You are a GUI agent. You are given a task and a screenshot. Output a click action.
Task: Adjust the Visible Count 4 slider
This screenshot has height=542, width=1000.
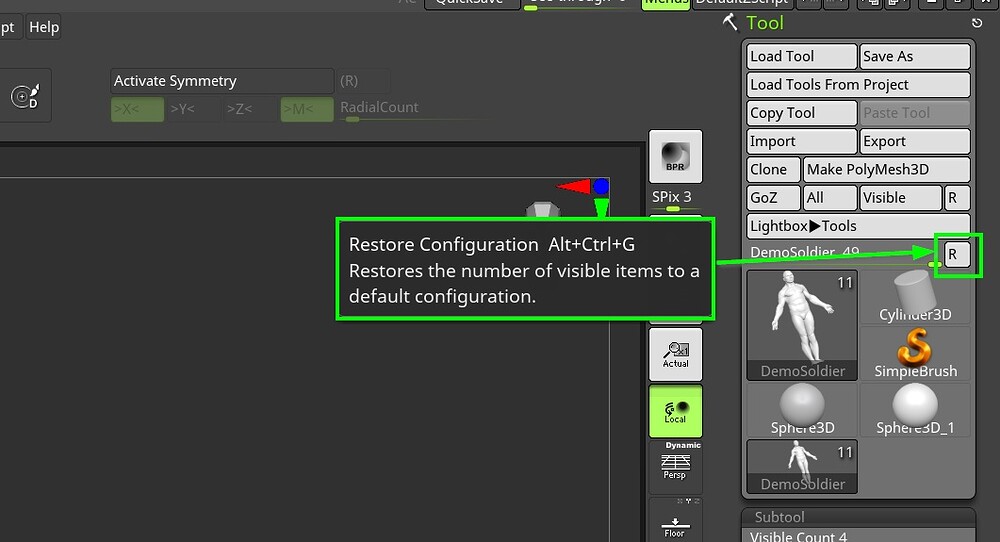[x=858, y=536]
